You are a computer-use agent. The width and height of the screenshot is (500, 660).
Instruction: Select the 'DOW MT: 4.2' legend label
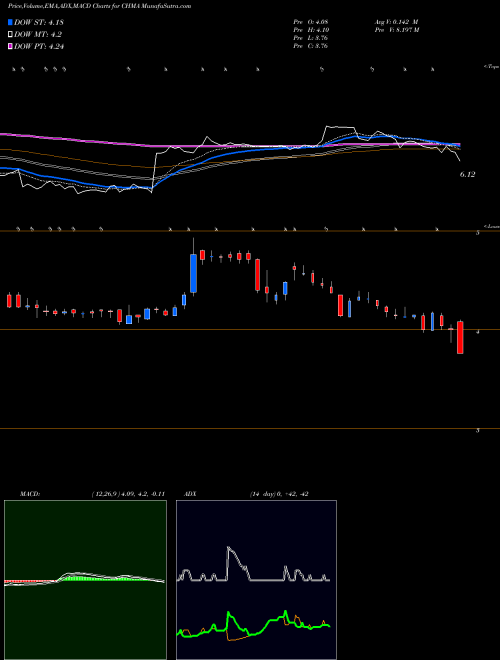point(38,35)
